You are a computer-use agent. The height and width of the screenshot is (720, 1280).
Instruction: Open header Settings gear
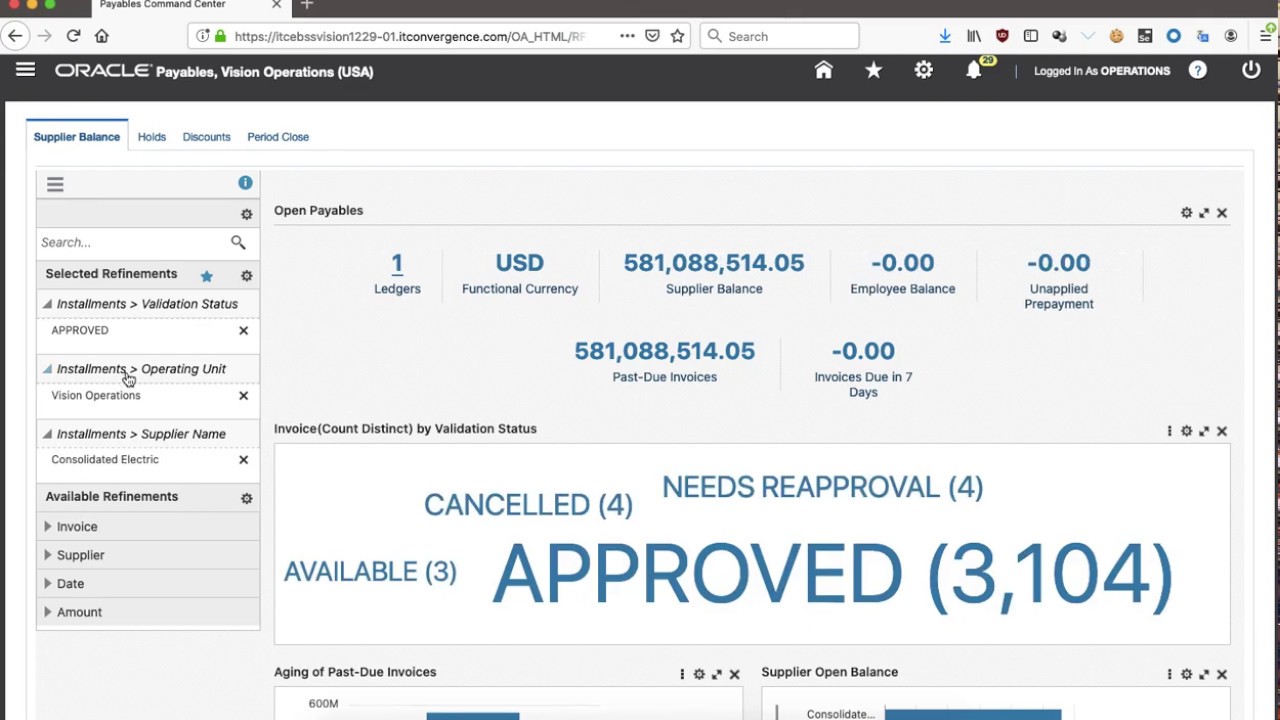pos(923,70)
